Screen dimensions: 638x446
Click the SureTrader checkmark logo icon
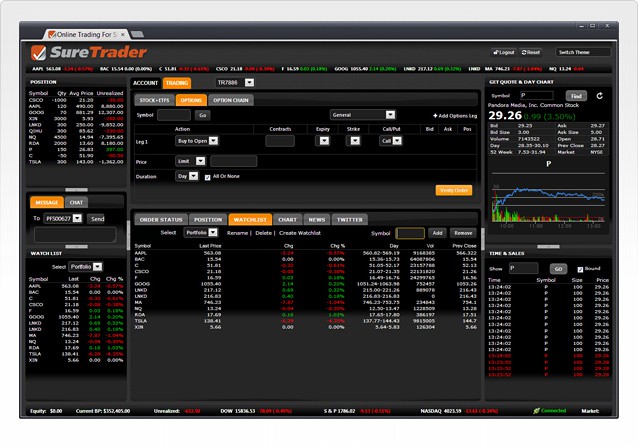(x=39, y=52)
